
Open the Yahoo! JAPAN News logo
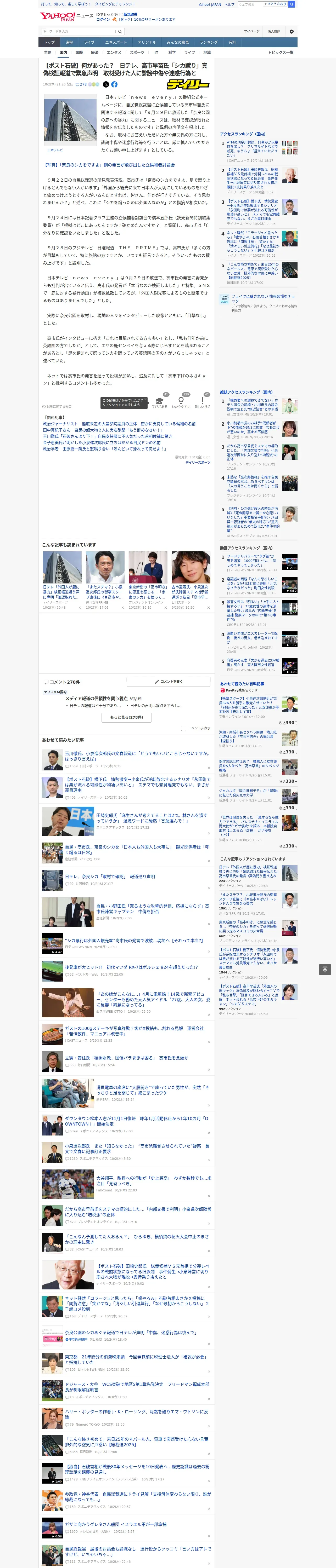click(x=66, y=16)
